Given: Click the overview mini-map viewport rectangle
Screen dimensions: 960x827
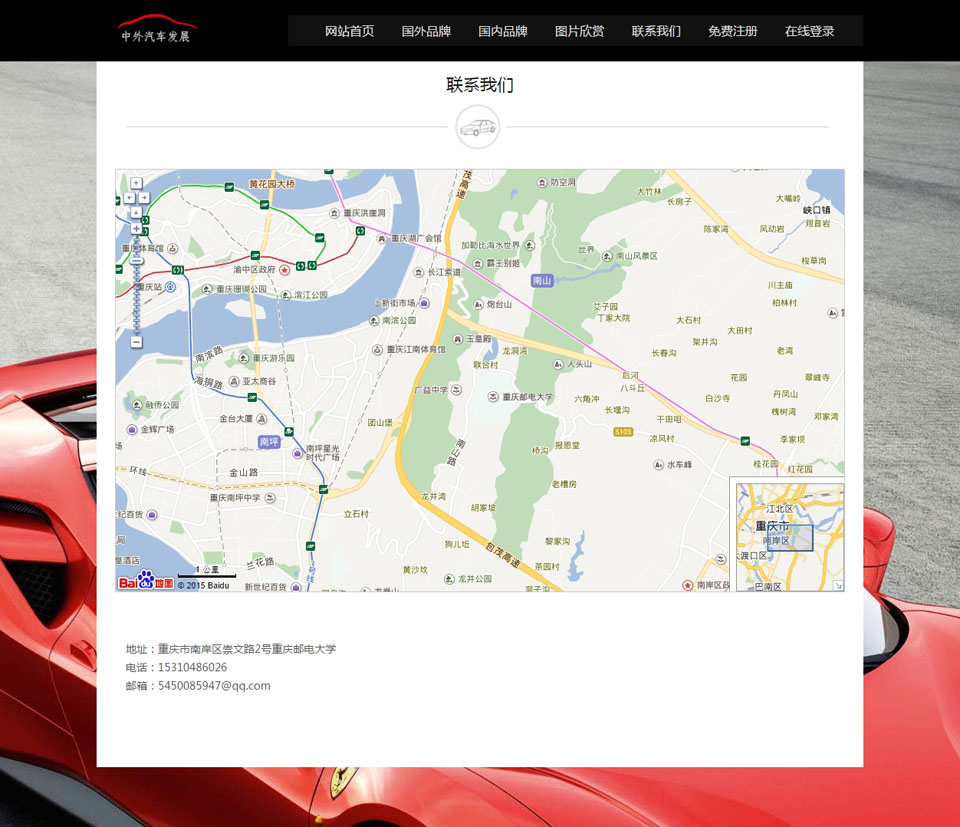Looking at the screenshot, I should click(x=790, y=537).
